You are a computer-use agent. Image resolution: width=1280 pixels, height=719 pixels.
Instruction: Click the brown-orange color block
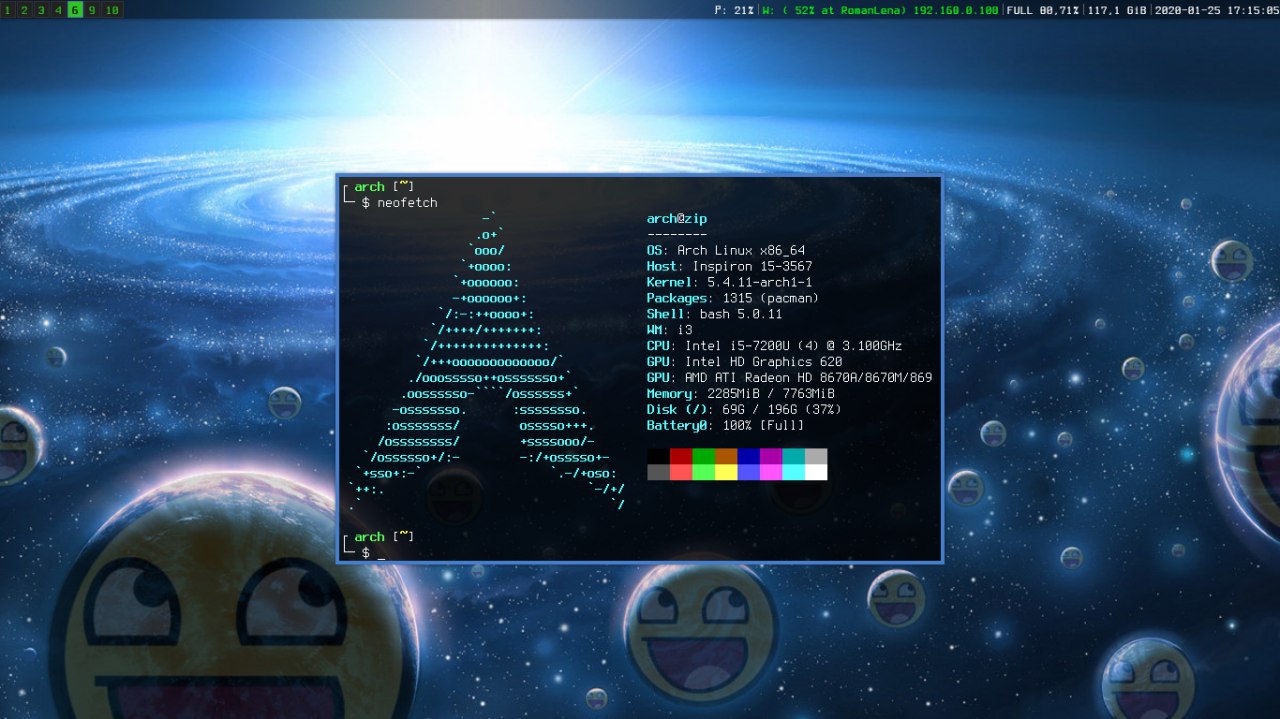(x=726, y=456)
